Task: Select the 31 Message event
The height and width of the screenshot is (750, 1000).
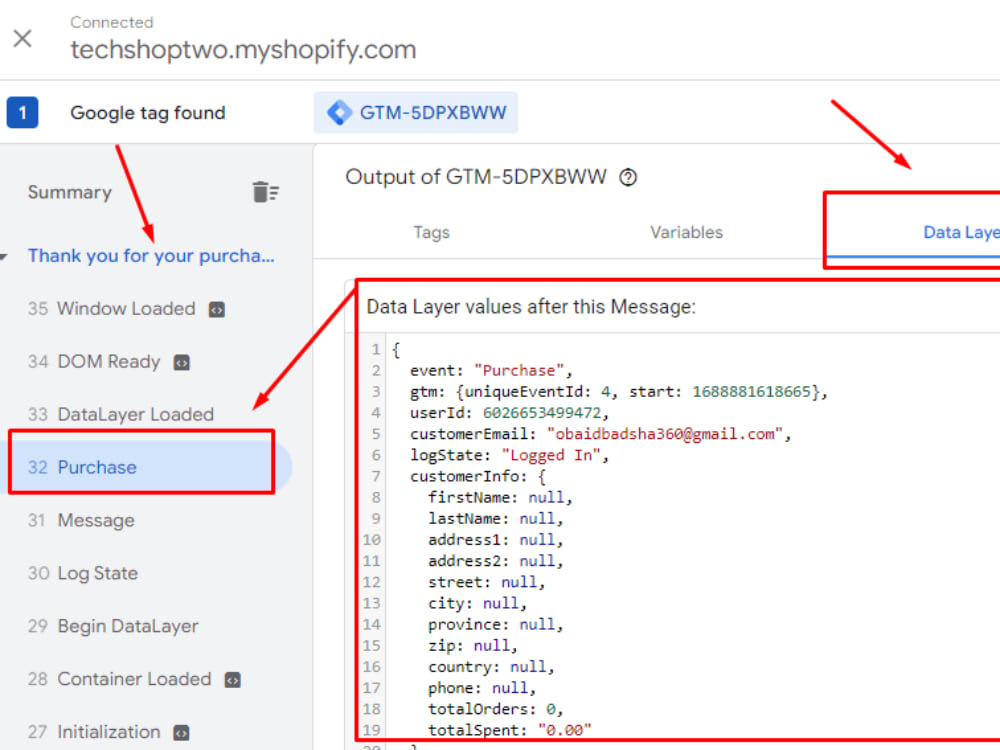Action: (x=96, y=520)
